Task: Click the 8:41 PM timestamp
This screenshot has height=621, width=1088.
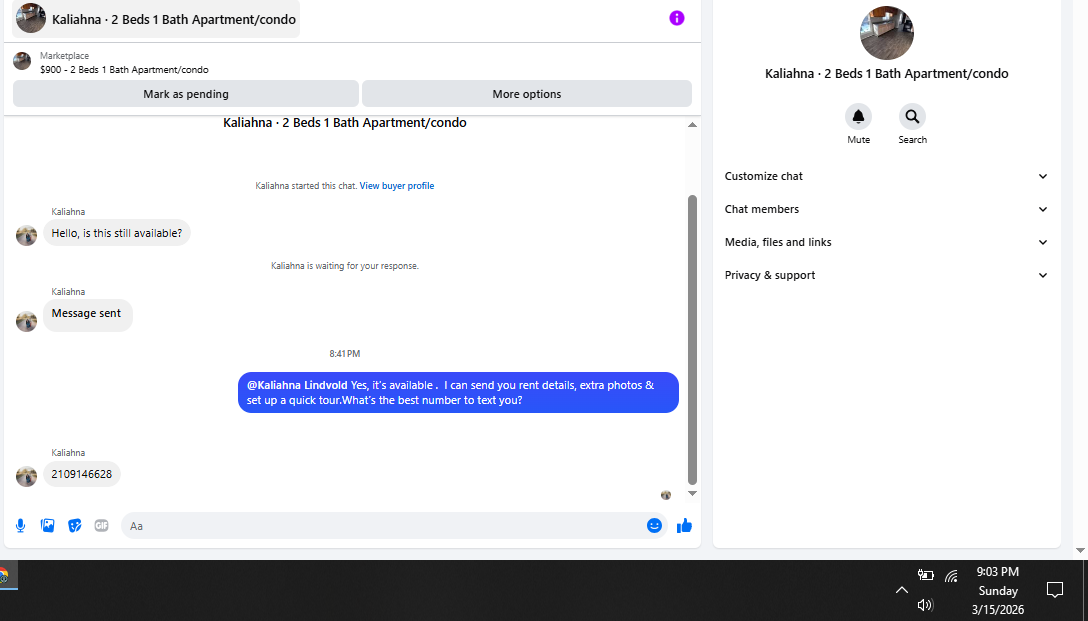Action: pyautogui.click(x=345, y=354)
